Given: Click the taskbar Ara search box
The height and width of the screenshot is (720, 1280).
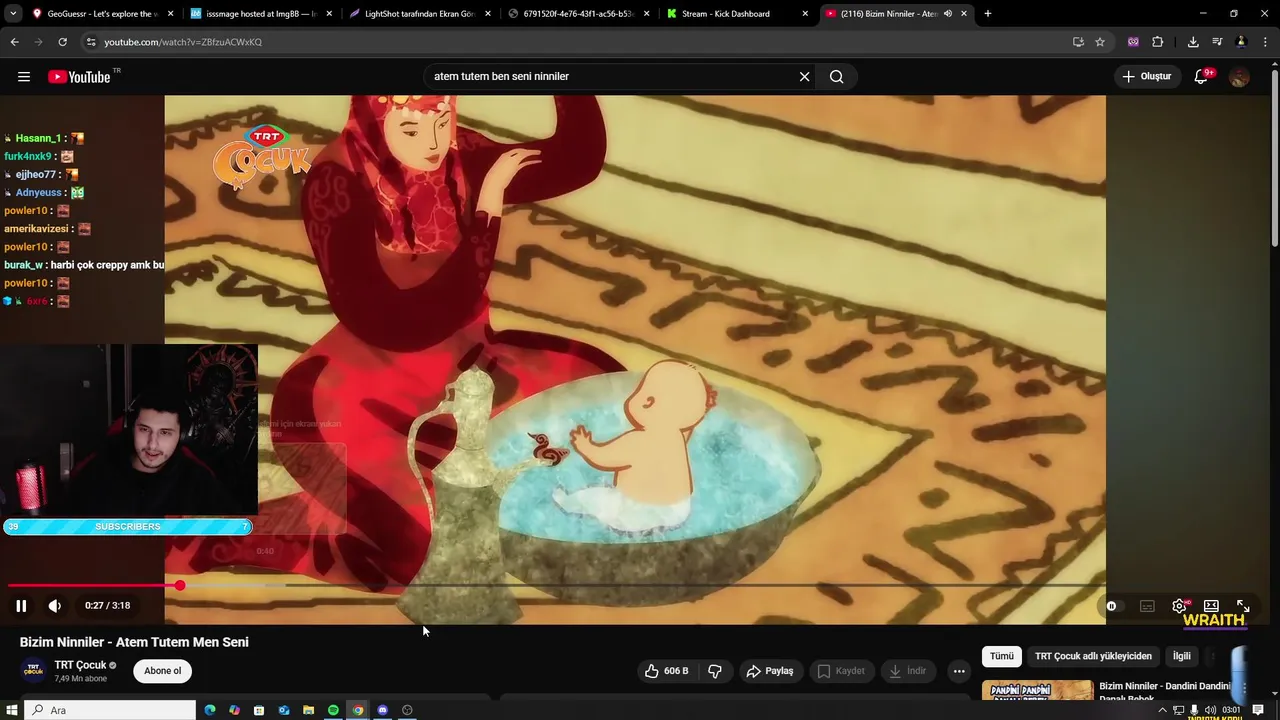Looking at the screenshot, I should click(x=110, y=710).
